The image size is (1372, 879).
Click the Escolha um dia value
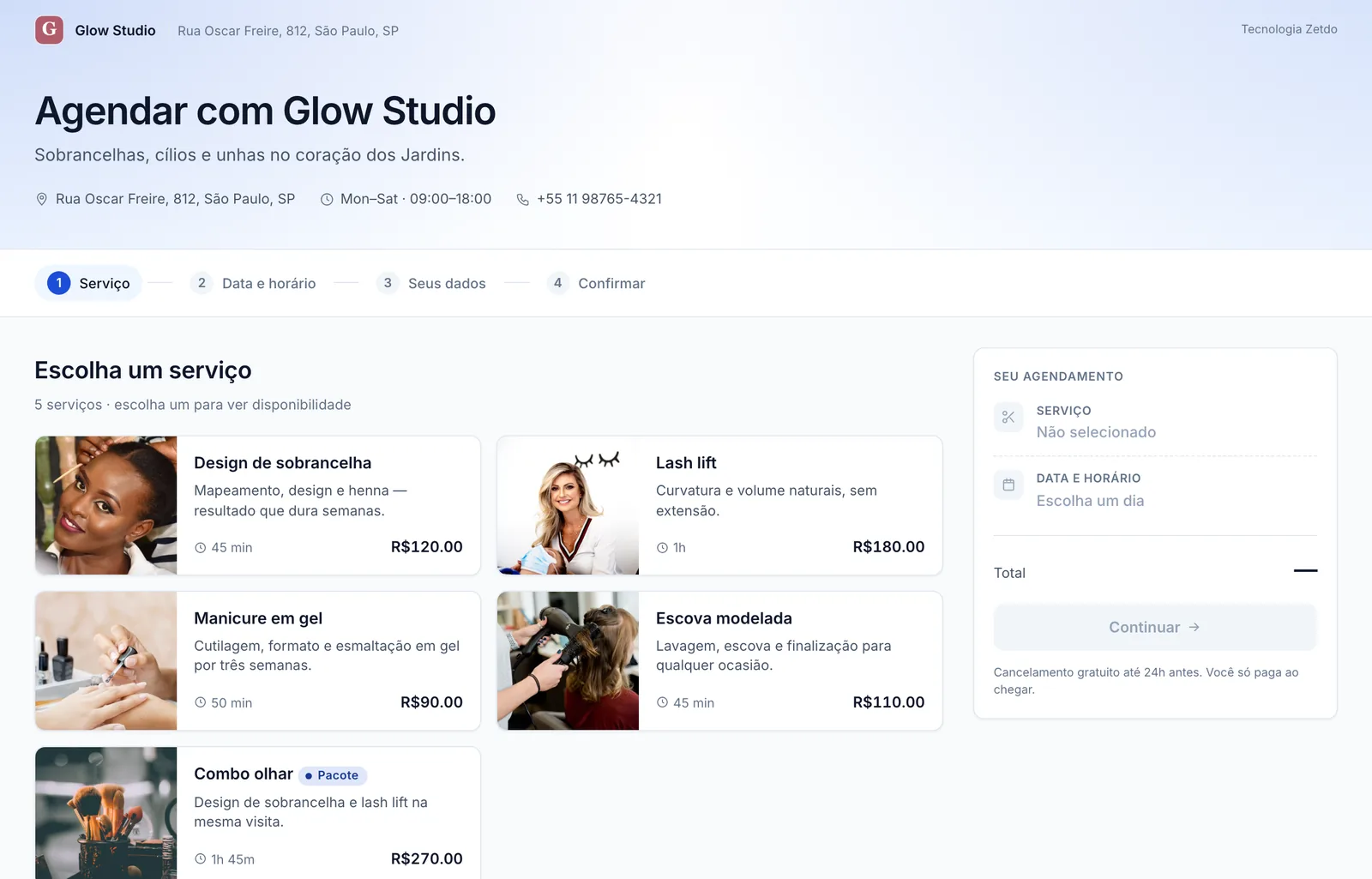(1090, 501)
